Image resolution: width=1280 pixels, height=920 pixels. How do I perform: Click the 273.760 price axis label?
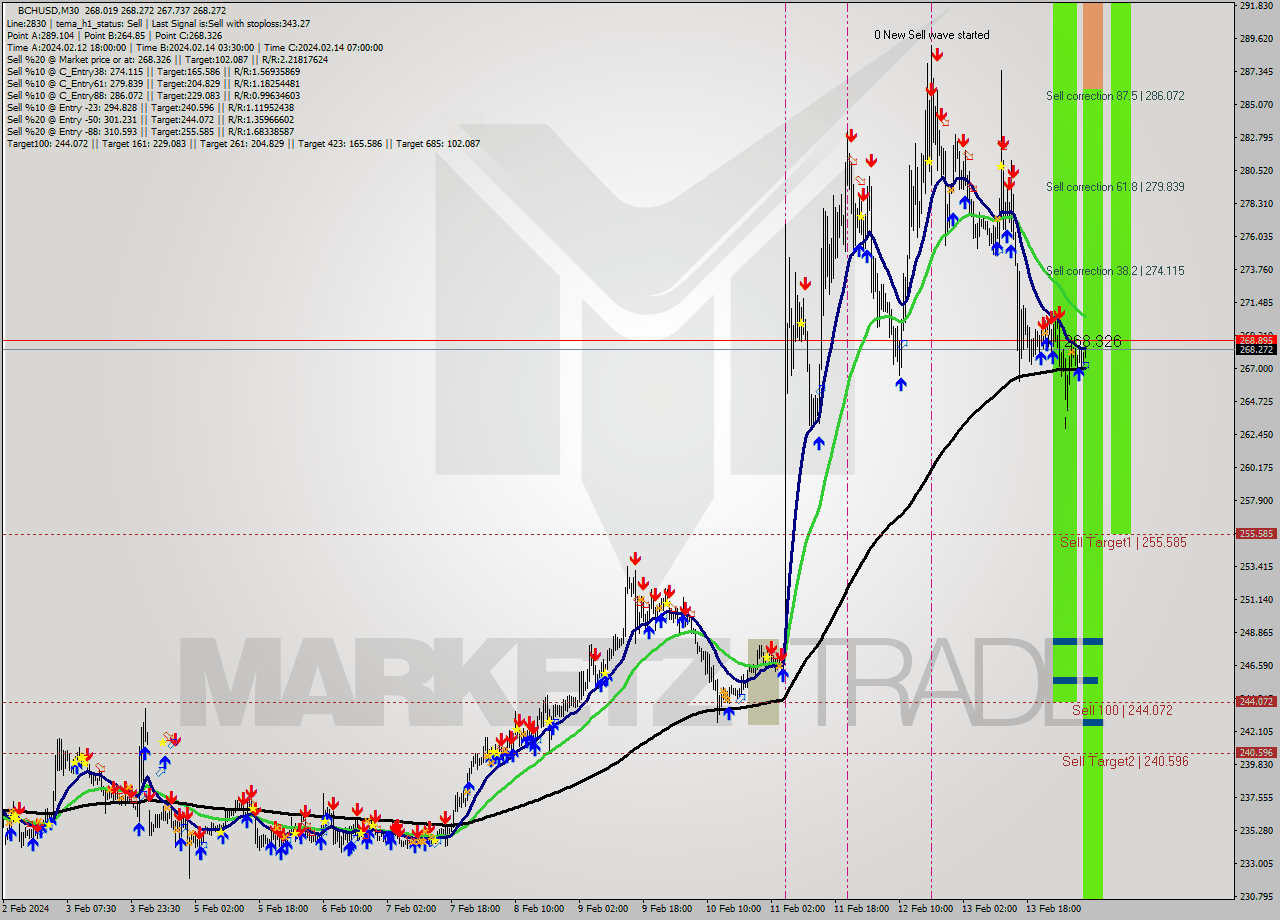click(1256, 270)
